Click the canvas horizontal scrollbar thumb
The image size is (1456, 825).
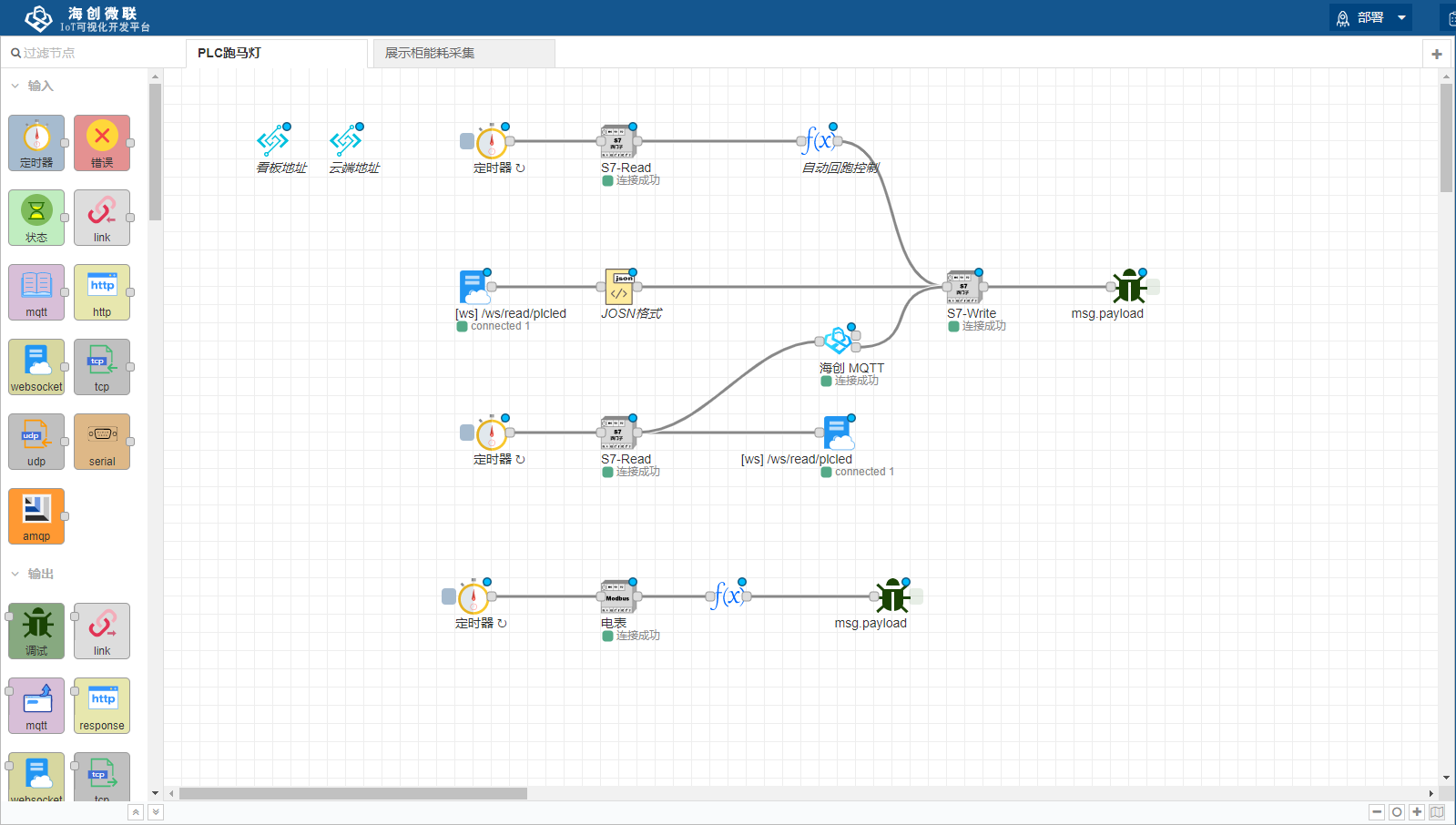point(353,793)
